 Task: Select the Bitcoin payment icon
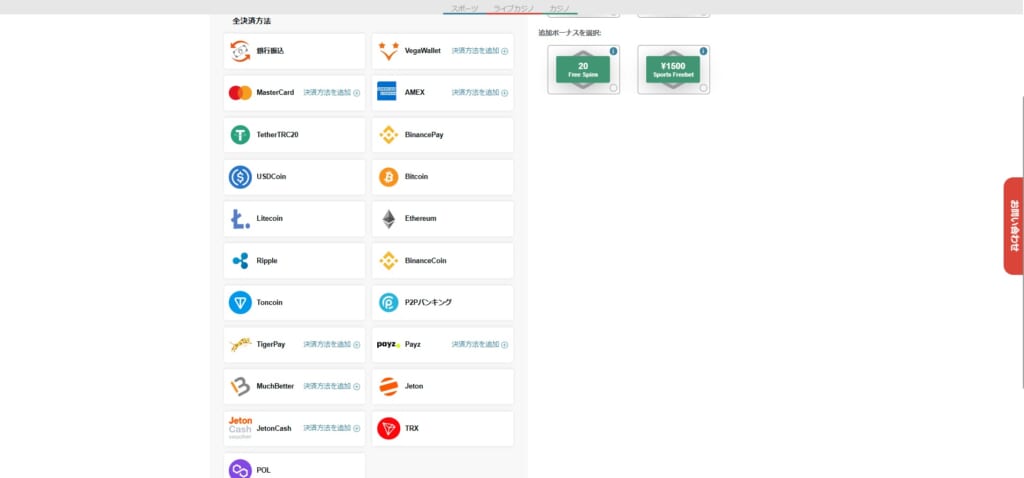pos(388,177)
